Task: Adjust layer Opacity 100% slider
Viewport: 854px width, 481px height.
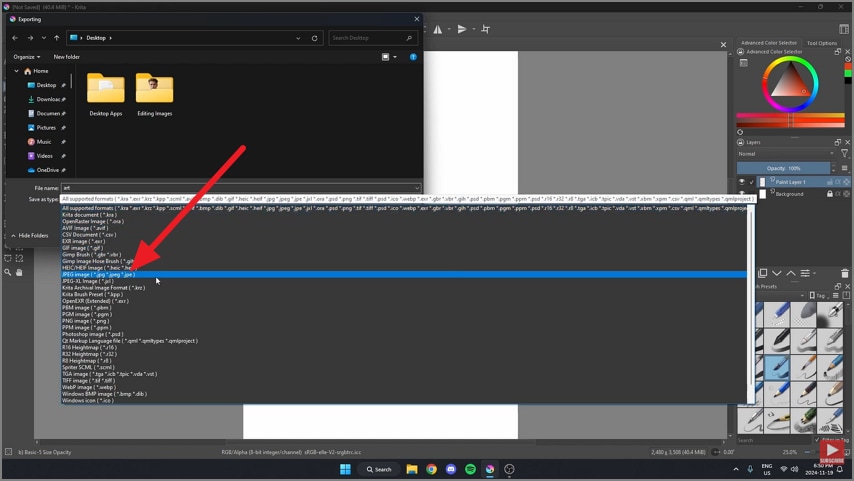Action: pyautogui.click(x=784, y=168)
